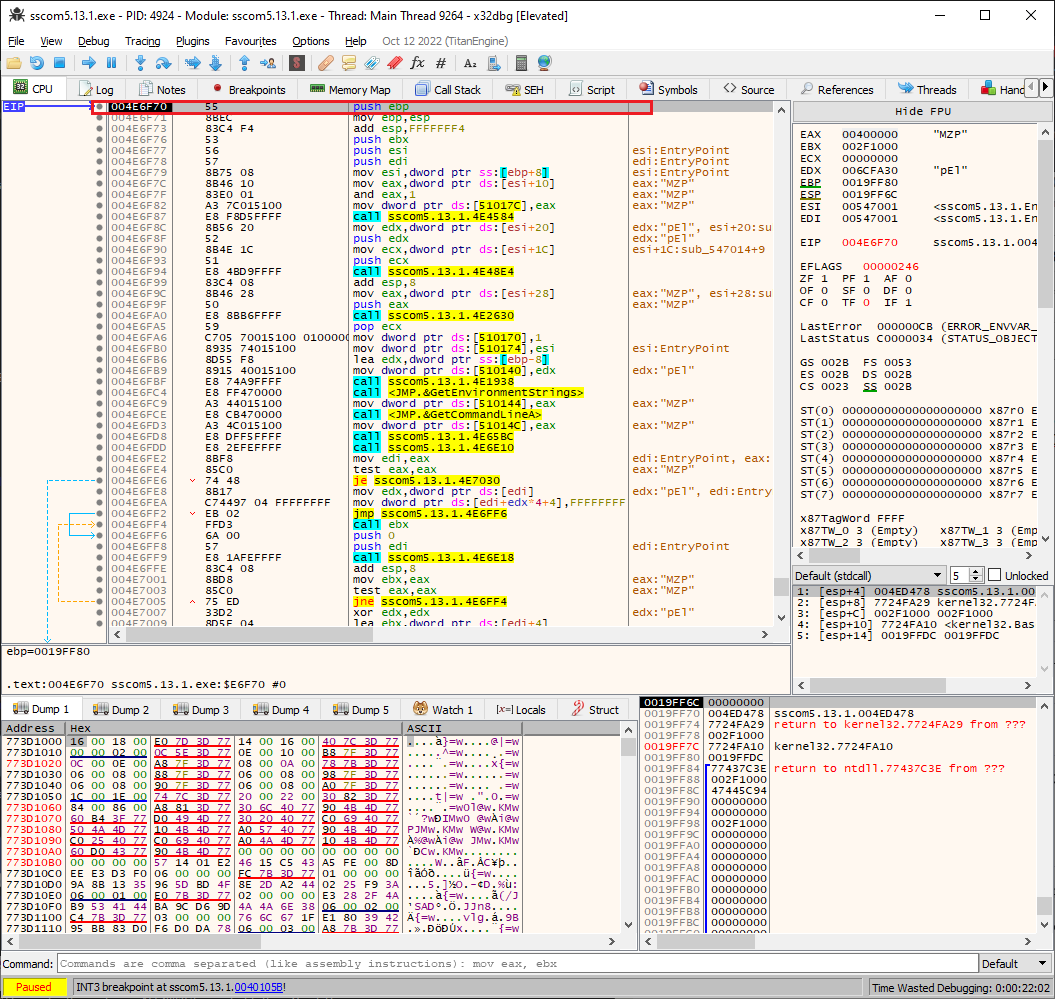Increase the argument count spinner value
This screenshot has width=1055, height=999.
976,572
